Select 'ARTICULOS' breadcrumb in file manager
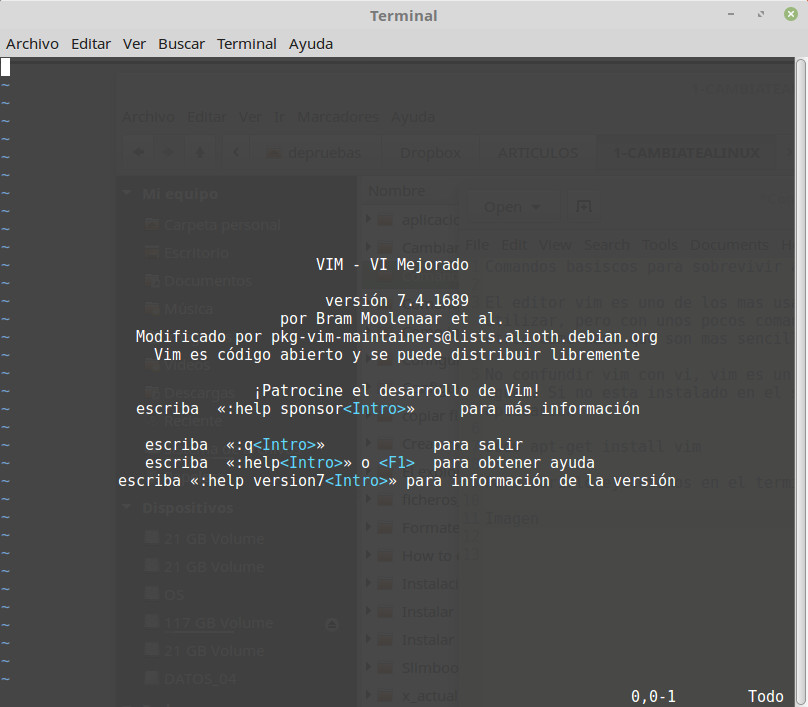The height and width of the screenshot is (707, 808). (x=537, y=153)
